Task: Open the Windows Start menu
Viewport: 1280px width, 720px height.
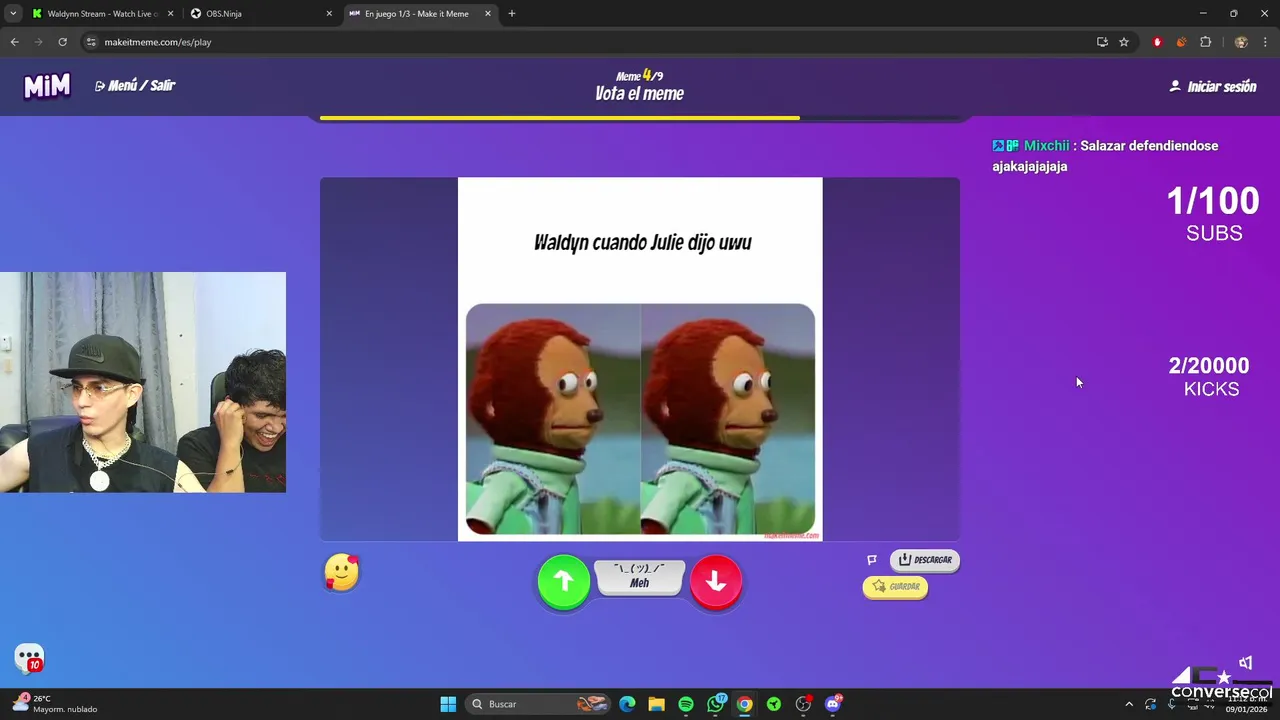Action: pyautogui.click(x=448, y=704)
